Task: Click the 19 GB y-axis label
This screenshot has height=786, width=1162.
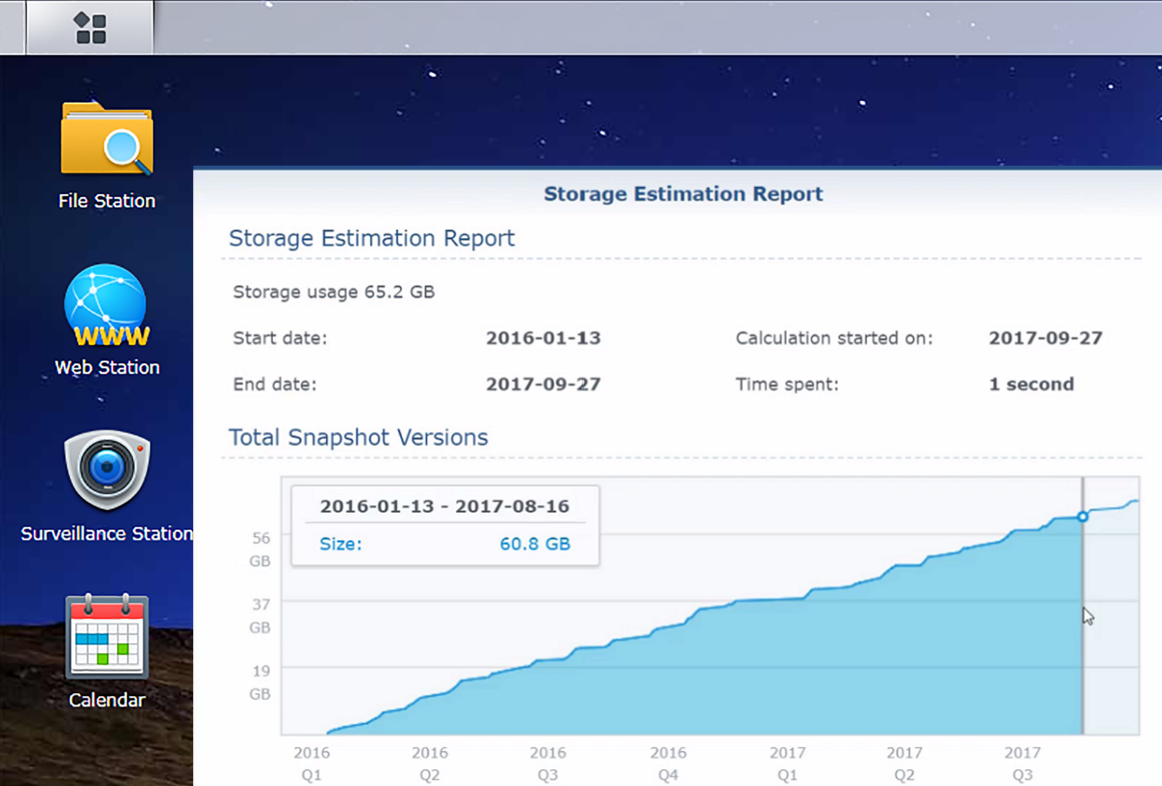Action: click(x=261, y=681)
